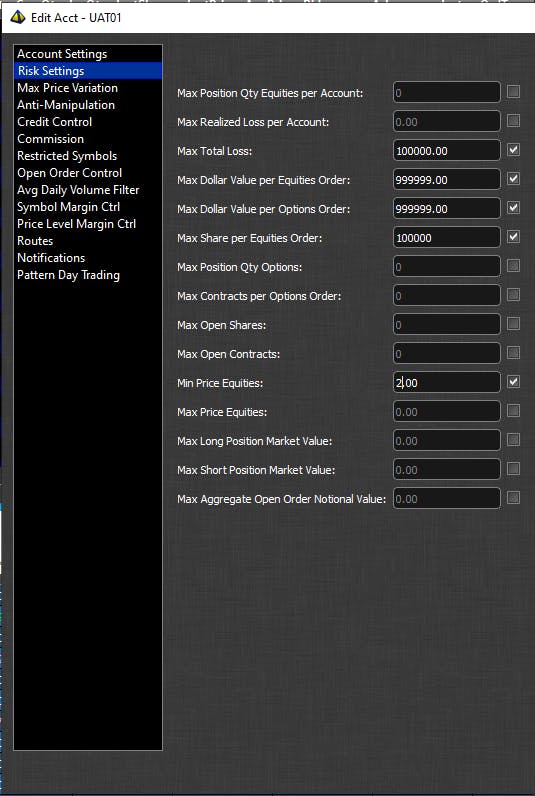Screen dimensions: 535x796
Task: Click the app icon in title bar
Action: (x=18, y=17)
